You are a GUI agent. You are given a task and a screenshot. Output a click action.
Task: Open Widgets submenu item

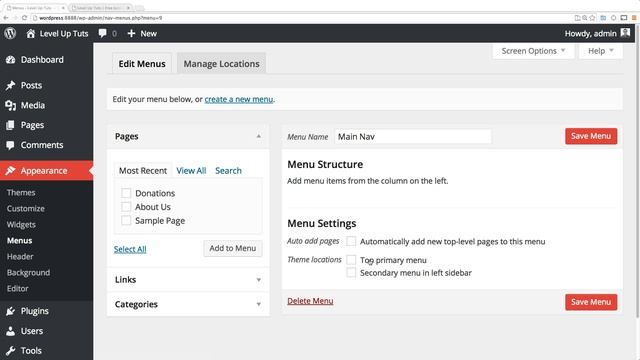tap(21, 224)
